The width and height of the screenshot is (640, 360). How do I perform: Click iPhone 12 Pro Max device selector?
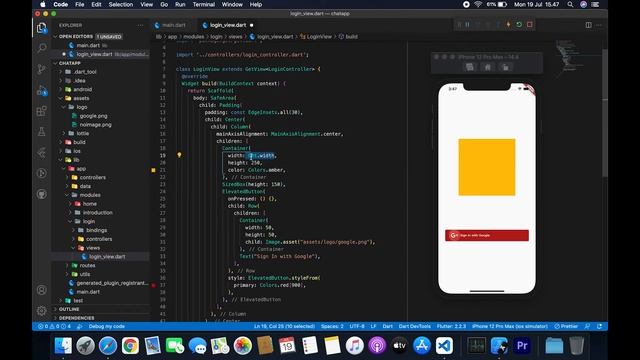pos(510,326)
